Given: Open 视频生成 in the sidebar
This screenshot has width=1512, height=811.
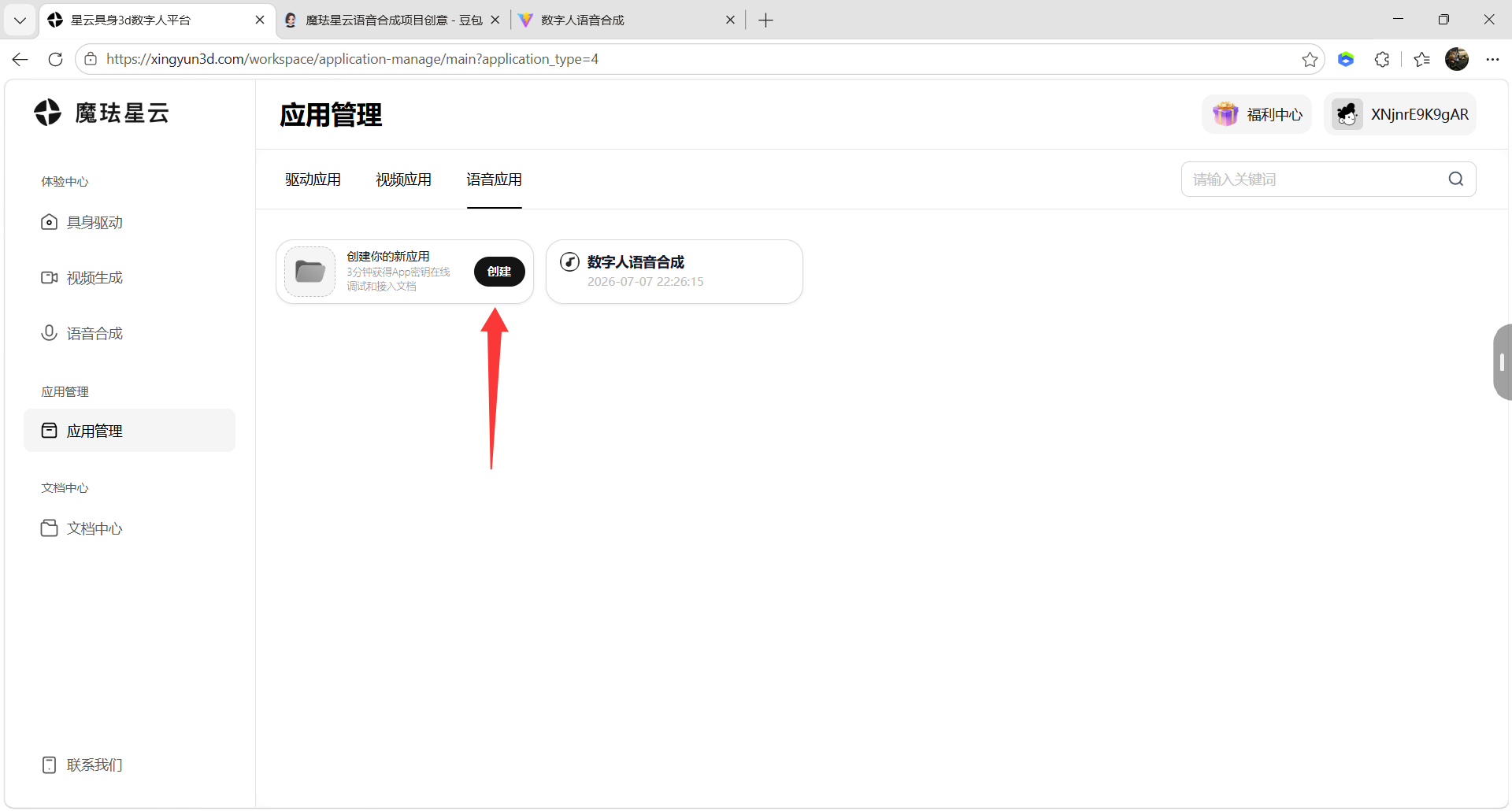Looking at the screenshot, I should (x=129, y=278).
